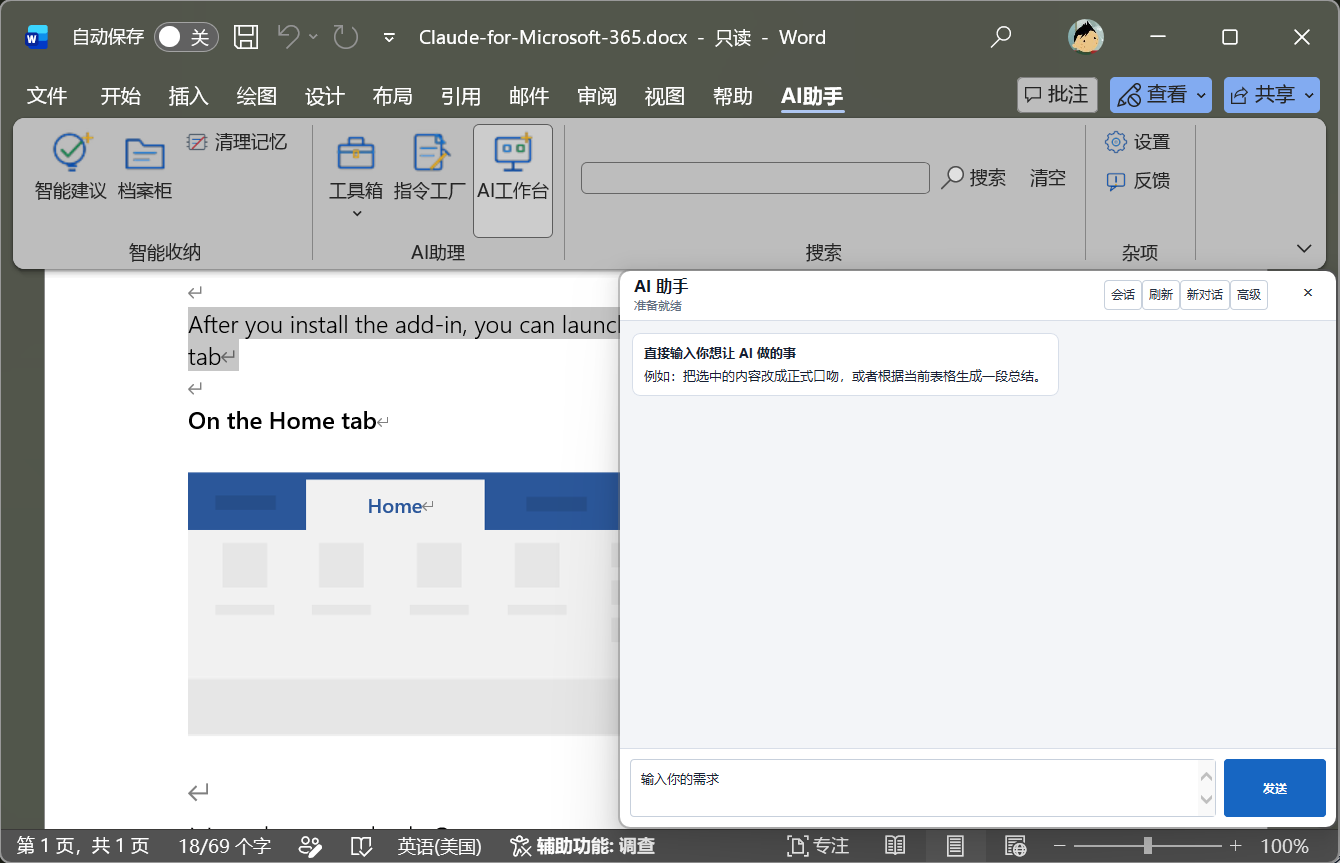Viewport: 1340px width, 863px height.
Task: Click the 英语(美国) language indicator
Action: coord(439,846)
